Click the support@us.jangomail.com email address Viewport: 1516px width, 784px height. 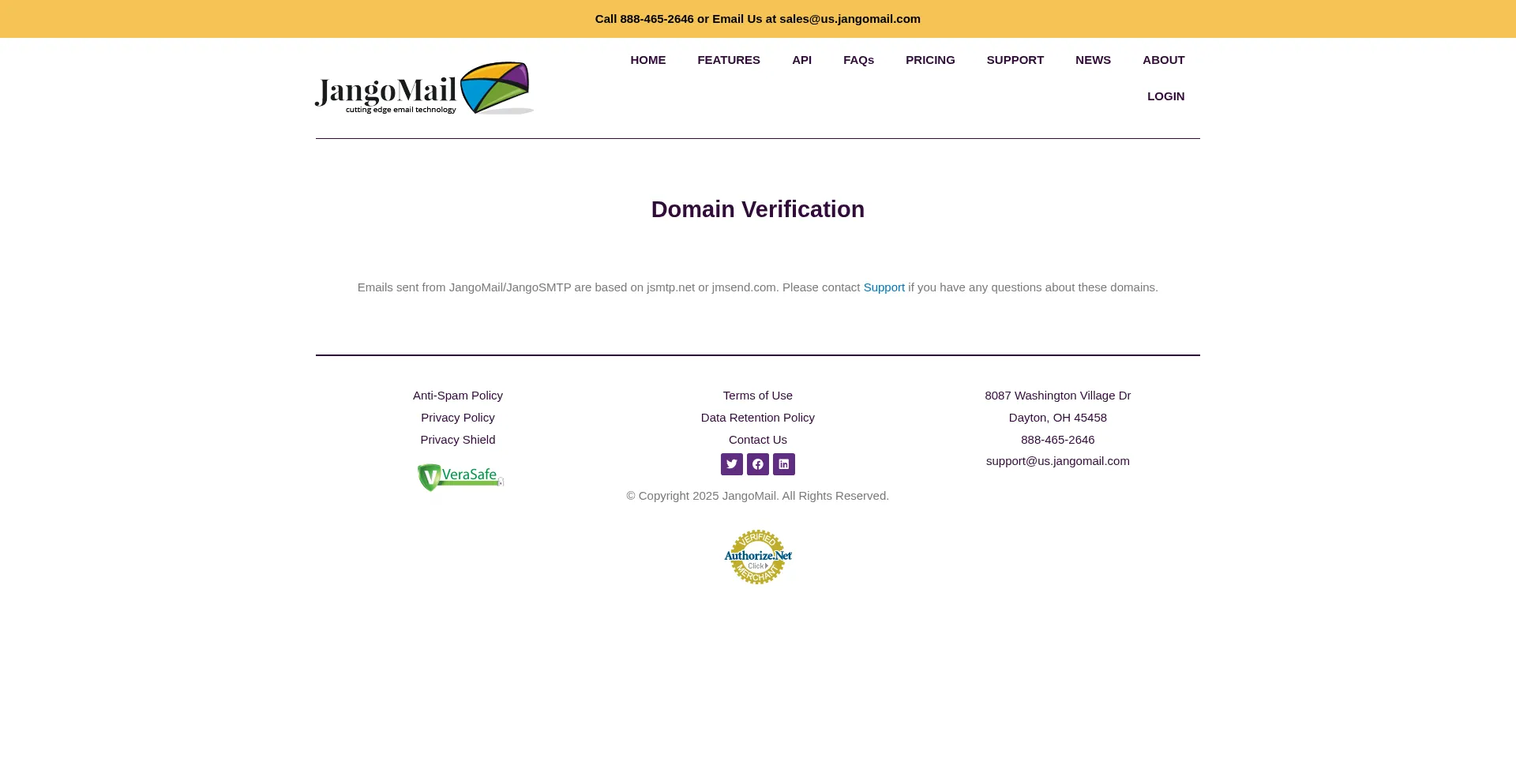1057,461
